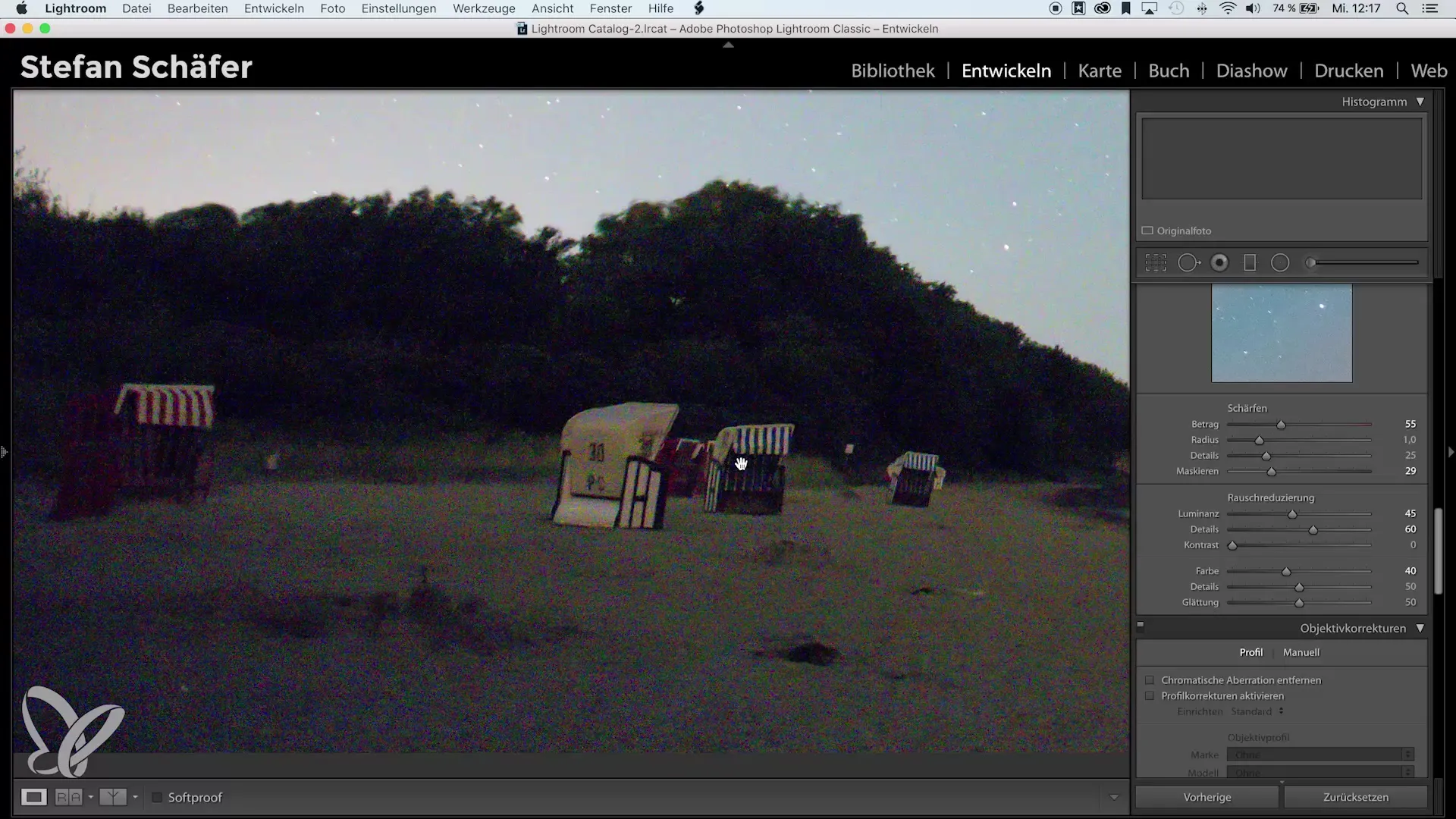Click the Kontrast slider handle
The width and height of the screenshot is (1456, 819).
click(1232, 545)
